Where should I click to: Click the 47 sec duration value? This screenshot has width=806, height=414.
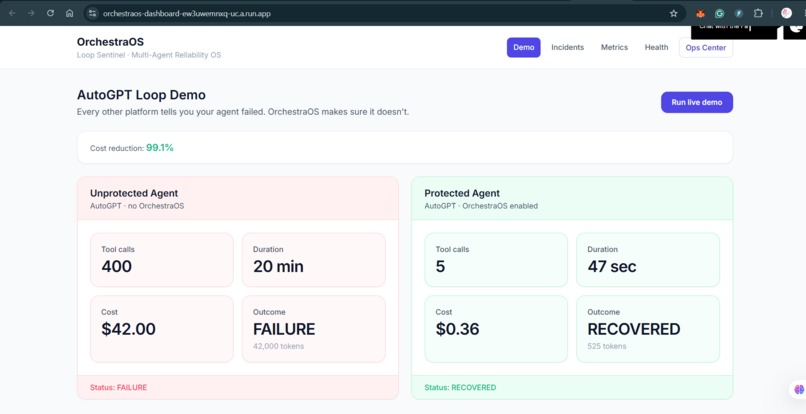pyautogui.click(x=612, y=266)
